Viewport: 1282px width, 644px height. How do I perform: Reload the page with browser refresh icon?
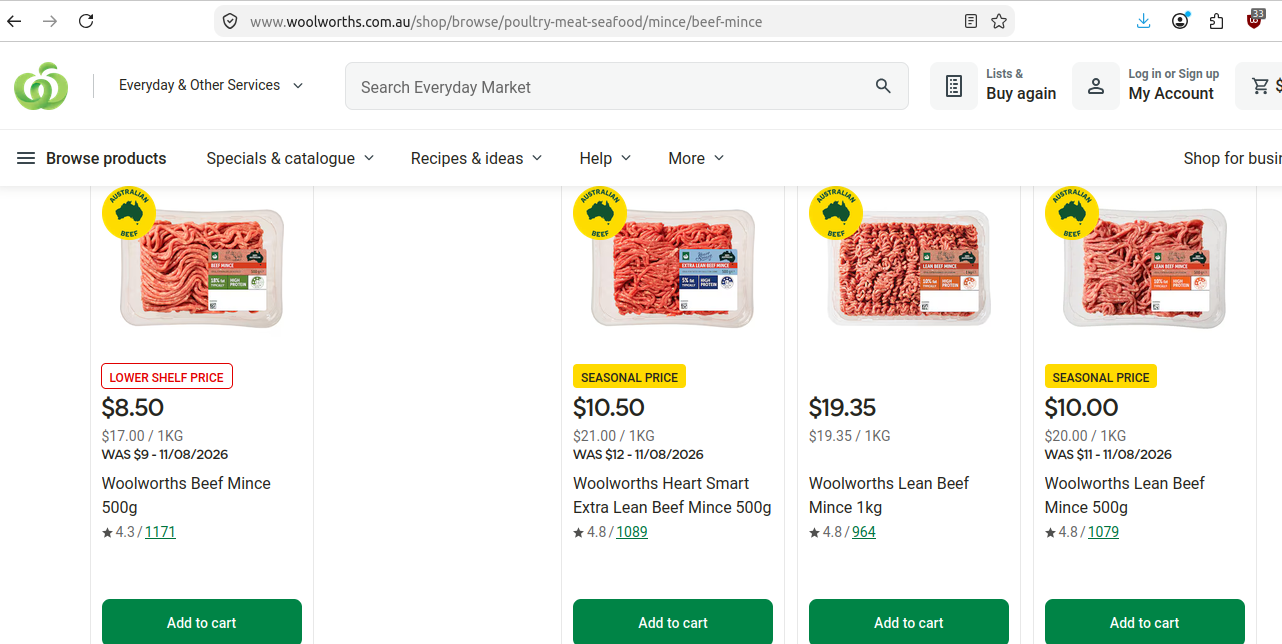[86, 21]
